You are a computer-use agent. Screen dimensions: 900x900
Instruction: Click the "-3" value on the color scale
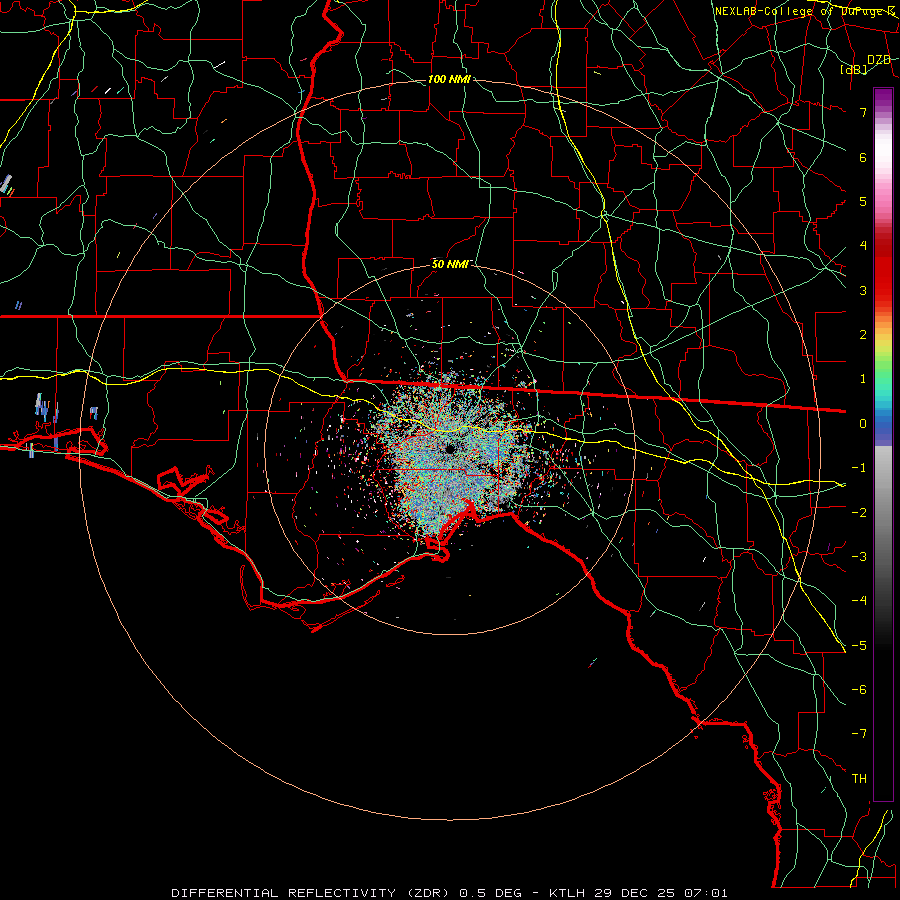[859, 556]
